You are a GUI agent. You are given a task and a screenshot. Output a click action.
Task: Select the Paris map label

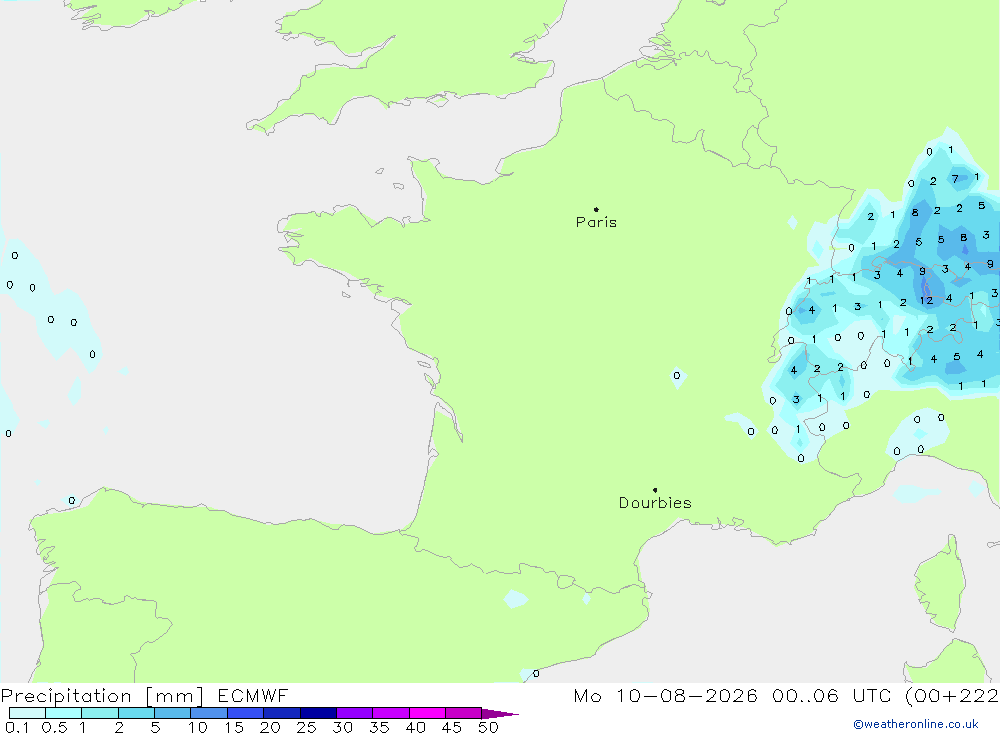(x=596, y=222)
